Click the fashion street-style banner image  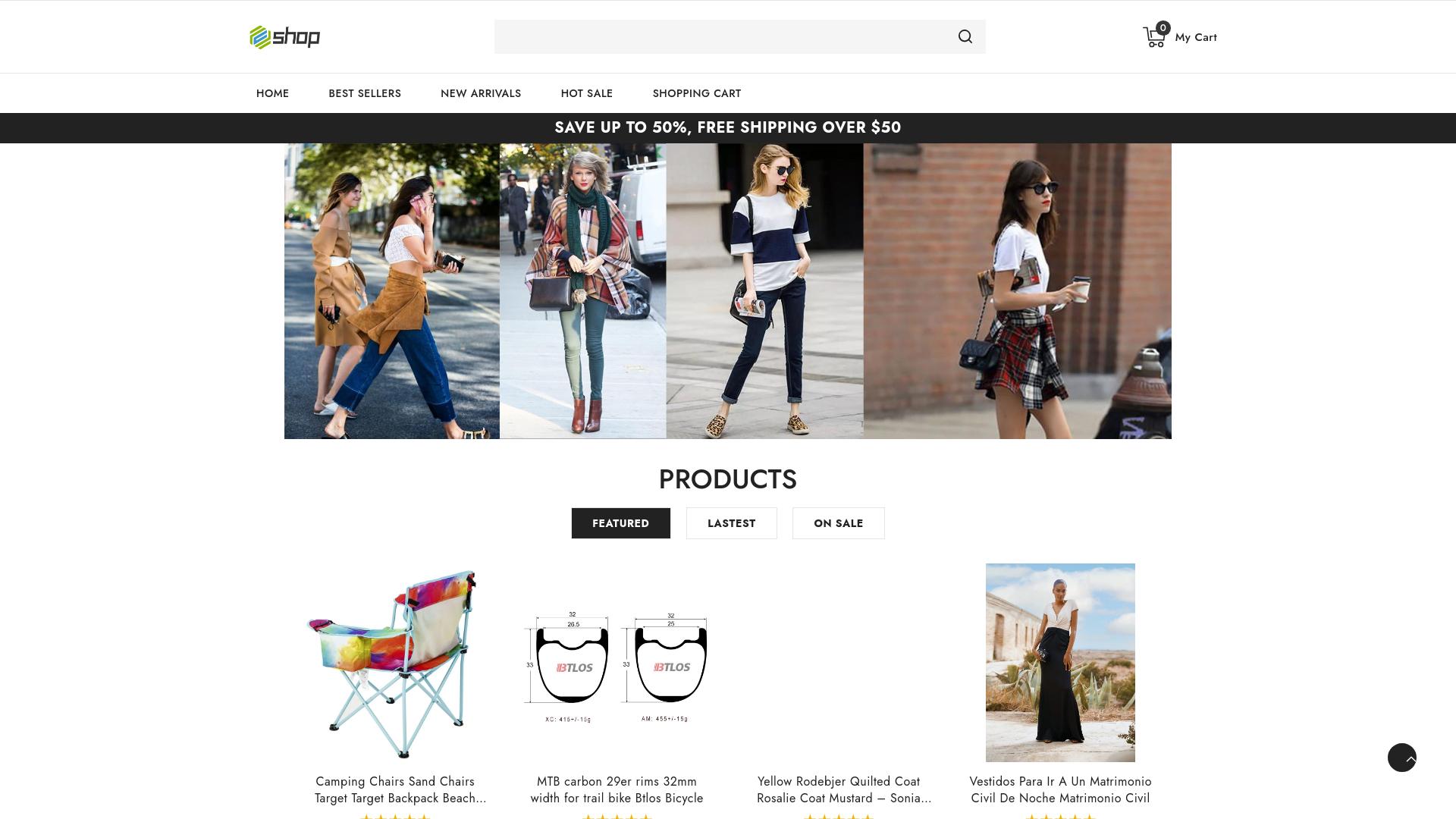coord(728,291)
